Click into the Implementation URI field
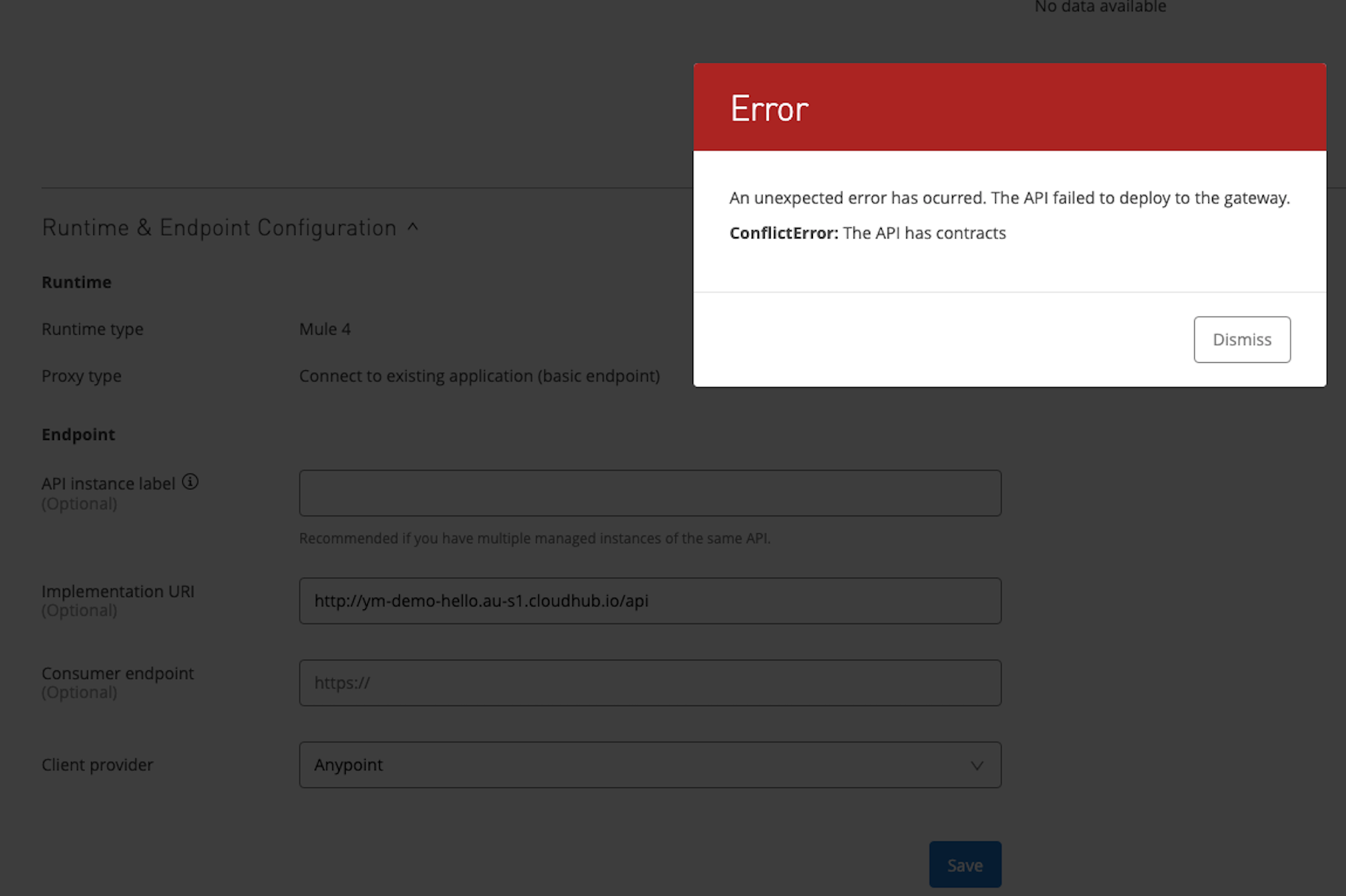 pyautogui.click(x=649, y=601)
